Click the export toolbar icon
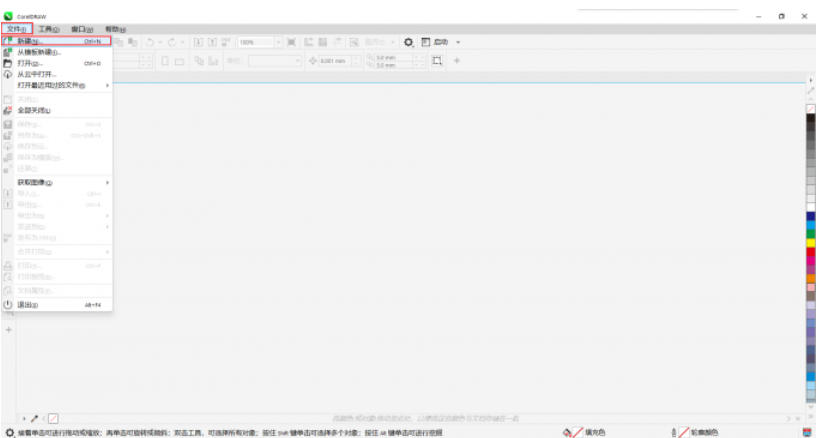The image size is (816, 438). (x=212, y=42)
